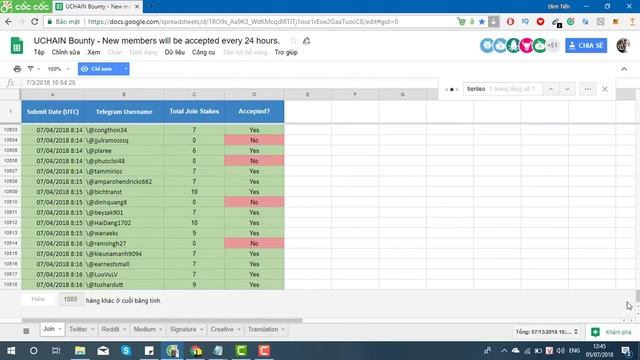Click the ENG language indicator in system tray
Viewport: 640px width, 360px height.
[574, 351]
